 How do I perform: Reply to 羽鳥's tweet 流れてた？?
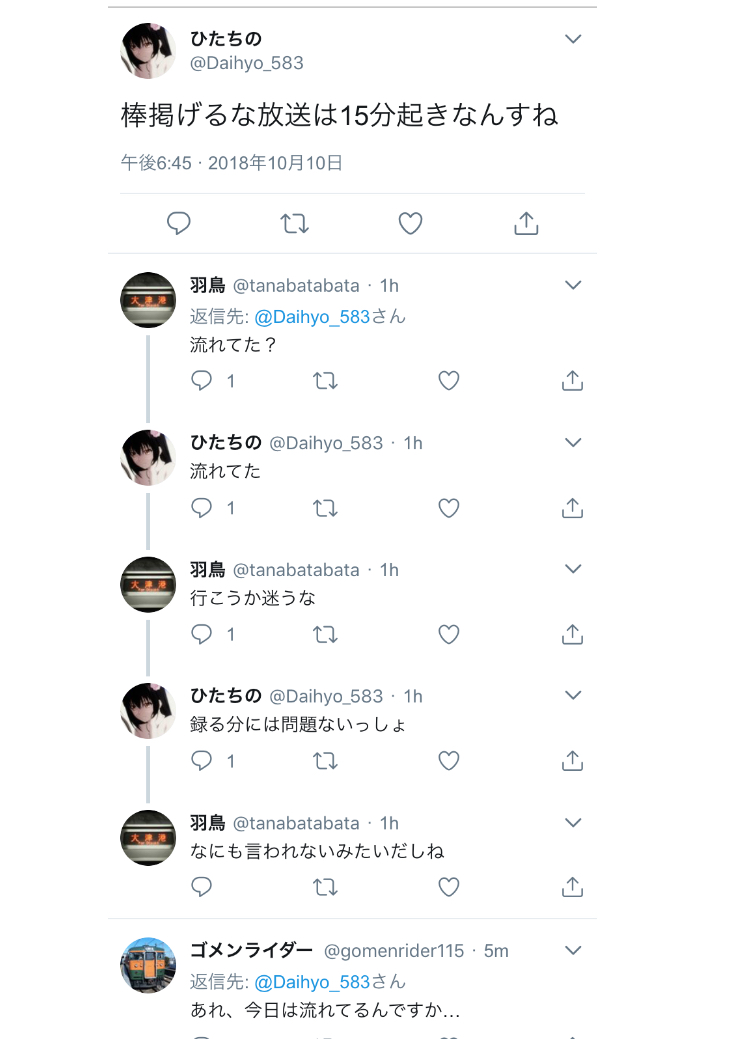[202, 381]
